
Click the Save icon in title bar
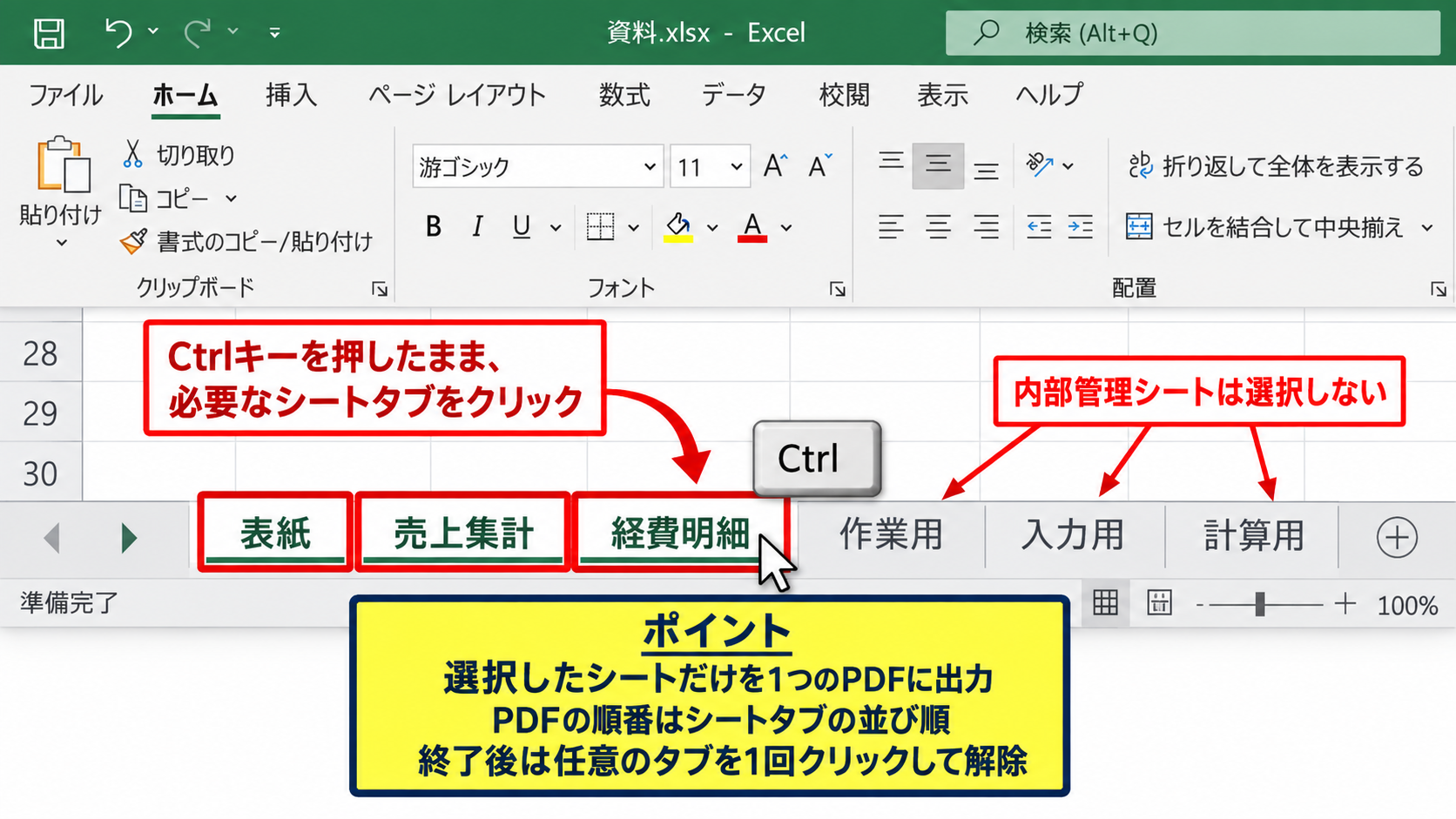[49, 33]
